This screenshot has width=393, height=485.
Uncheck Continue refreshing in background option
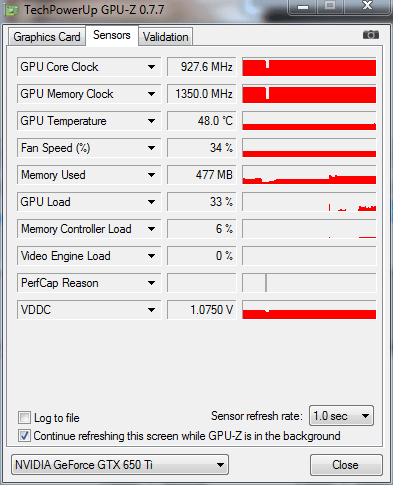point(24,436)
